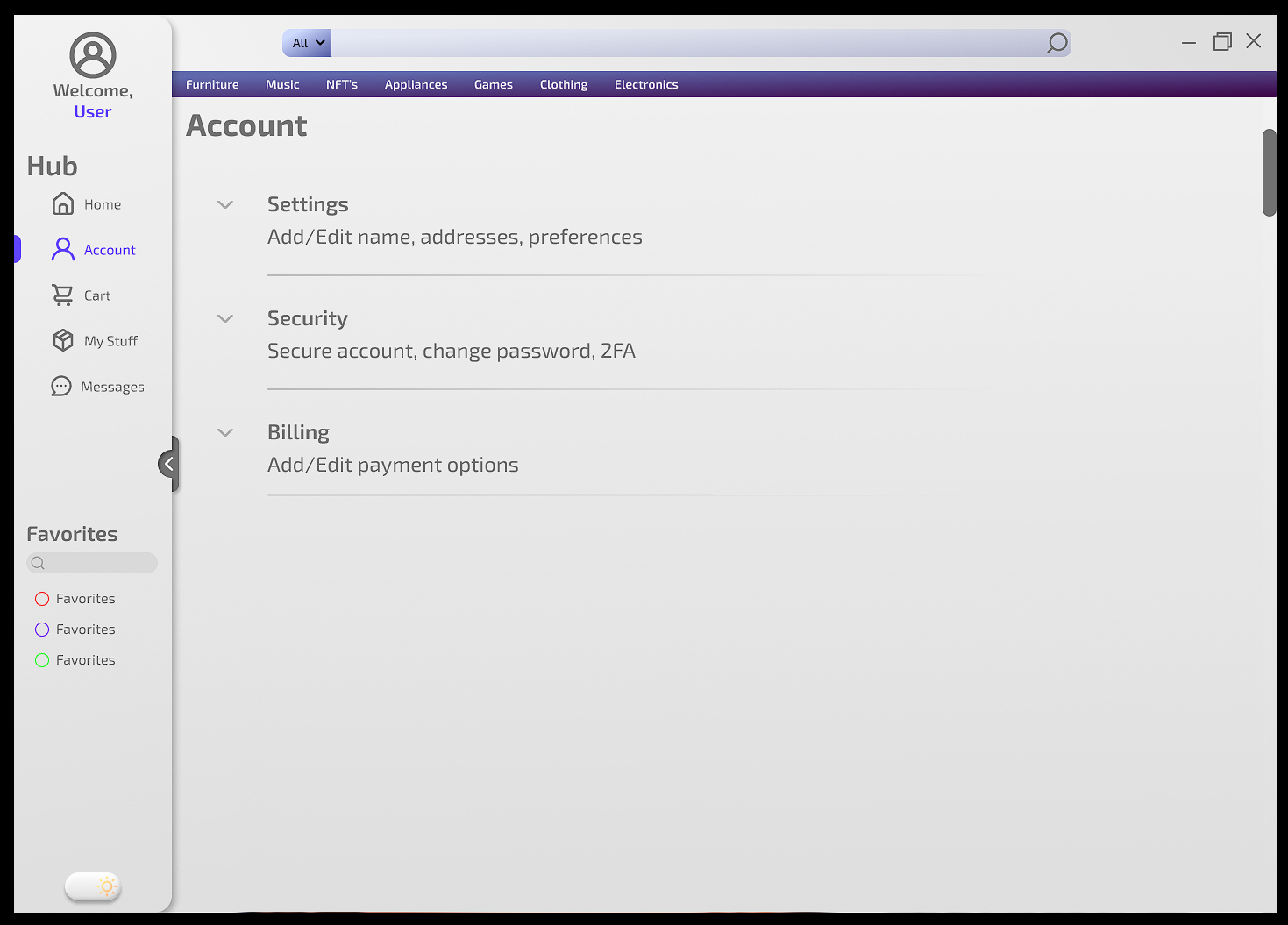Open the Clothing category tab
This screenshot has height=925, width=1288.
[x=564, y=84]
